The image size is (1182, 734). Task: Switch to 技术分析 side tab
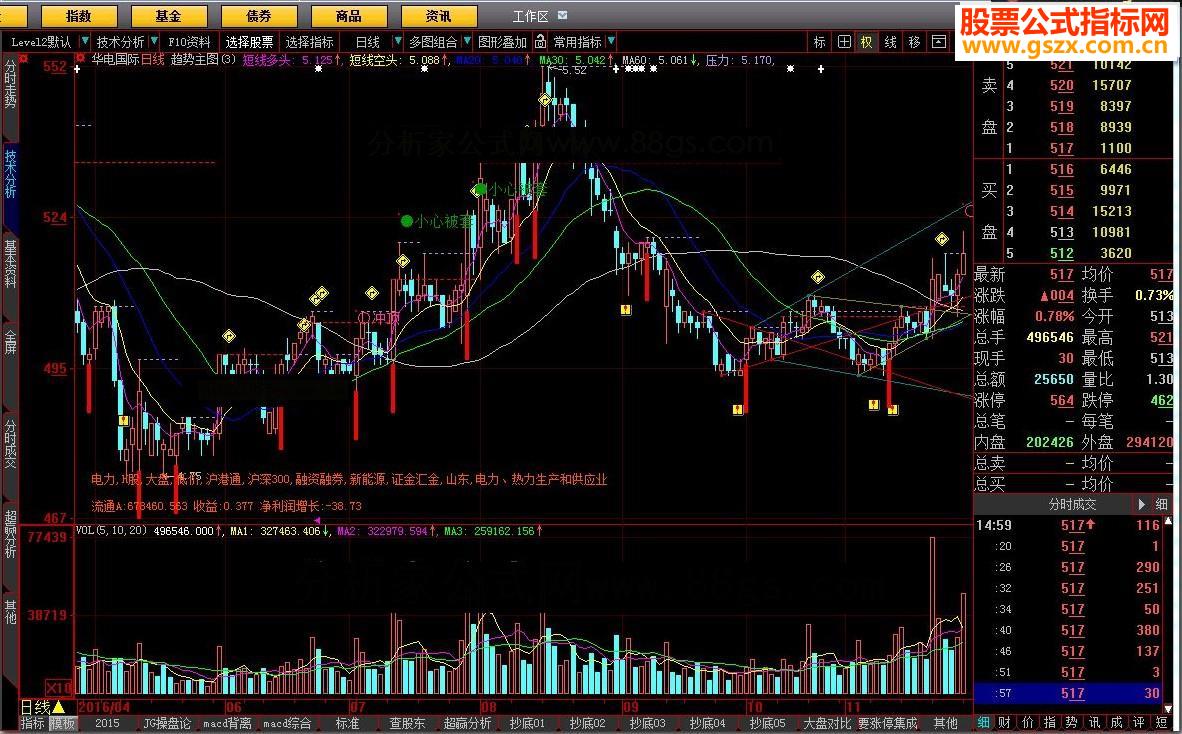pos(11,174)
